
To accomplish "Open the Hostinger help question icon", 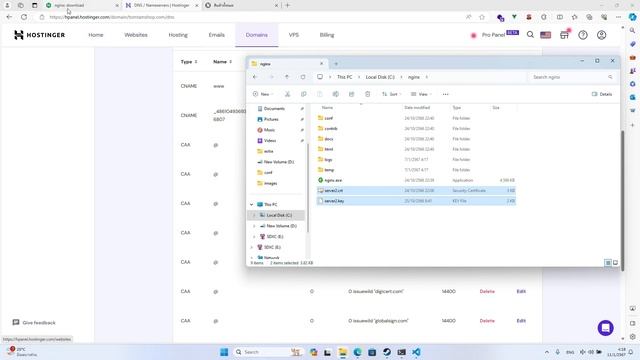I will point(583,35).
